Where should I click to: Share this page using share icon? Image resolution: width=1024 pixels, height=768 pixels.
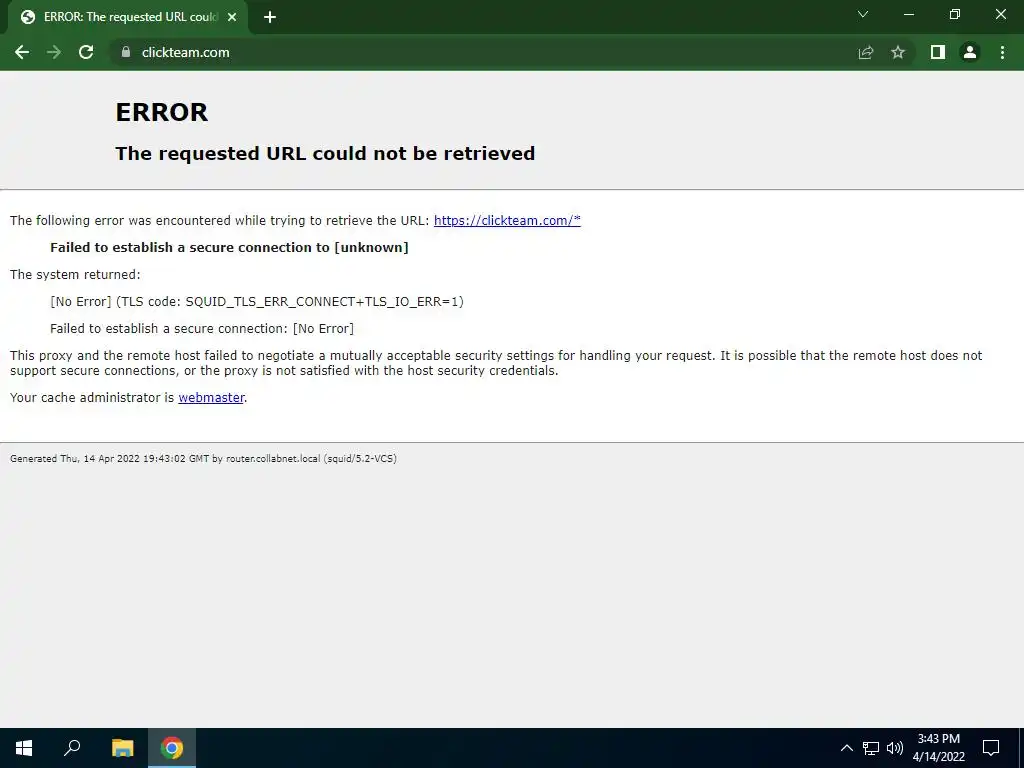click(866, 52)
